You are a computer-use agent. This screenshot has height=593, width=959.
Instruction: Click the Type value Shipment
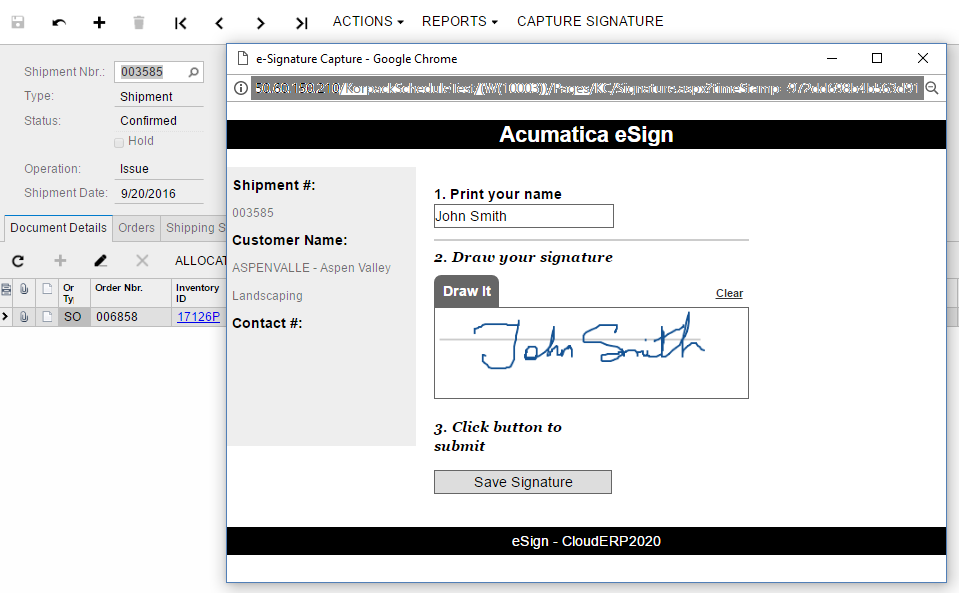(146, 97)
